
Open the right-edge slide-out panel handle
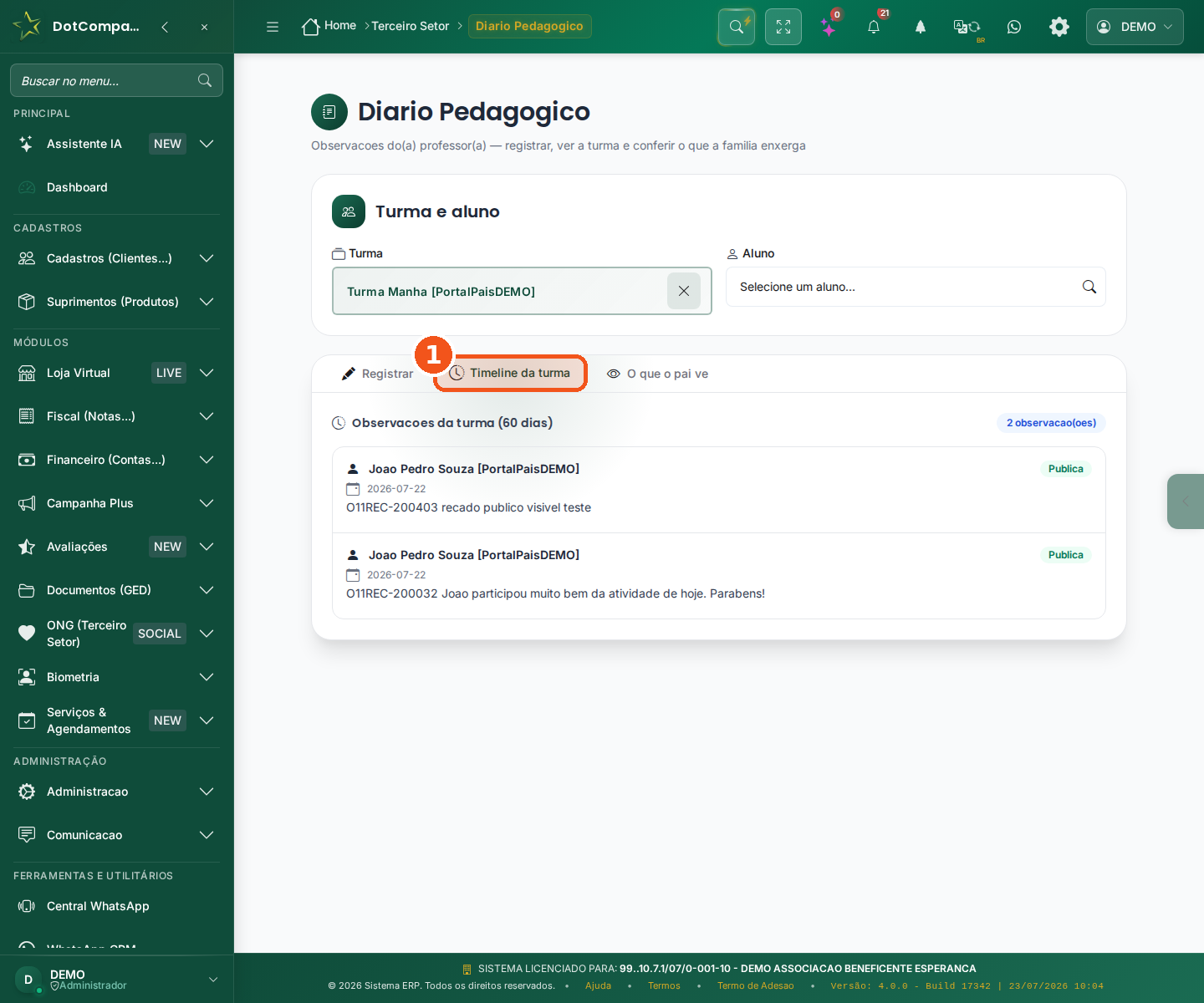(1186, 501)
